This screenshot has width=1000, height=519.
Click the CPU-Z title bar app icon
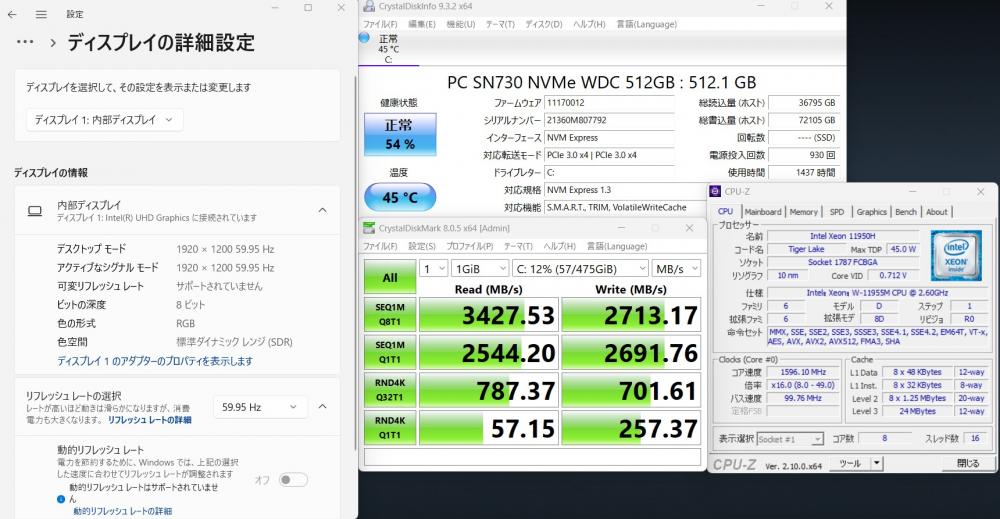(x=715, y=191)
